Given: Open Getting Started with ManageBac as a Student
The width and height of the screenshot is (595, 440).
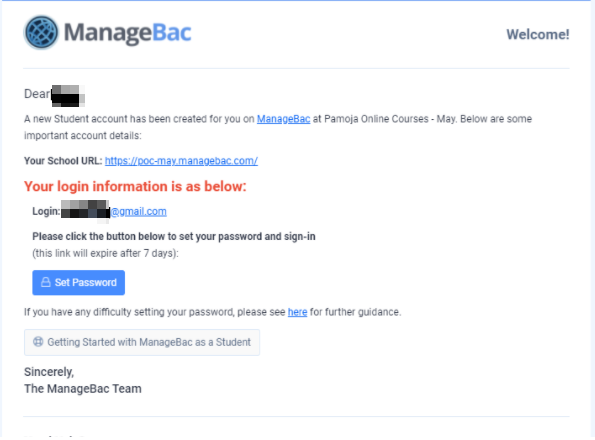Looking at the screenshot, I should (x=142, y=342).
